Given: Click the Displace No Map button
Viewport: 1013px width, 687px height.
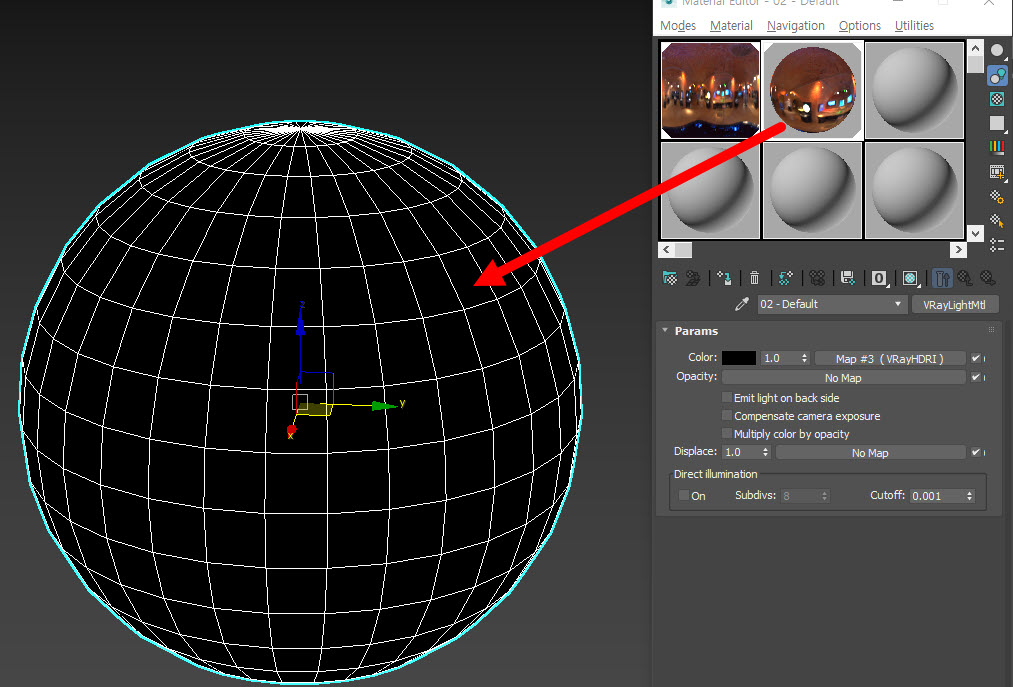Looking at the screenshot, I should [870, 452].
